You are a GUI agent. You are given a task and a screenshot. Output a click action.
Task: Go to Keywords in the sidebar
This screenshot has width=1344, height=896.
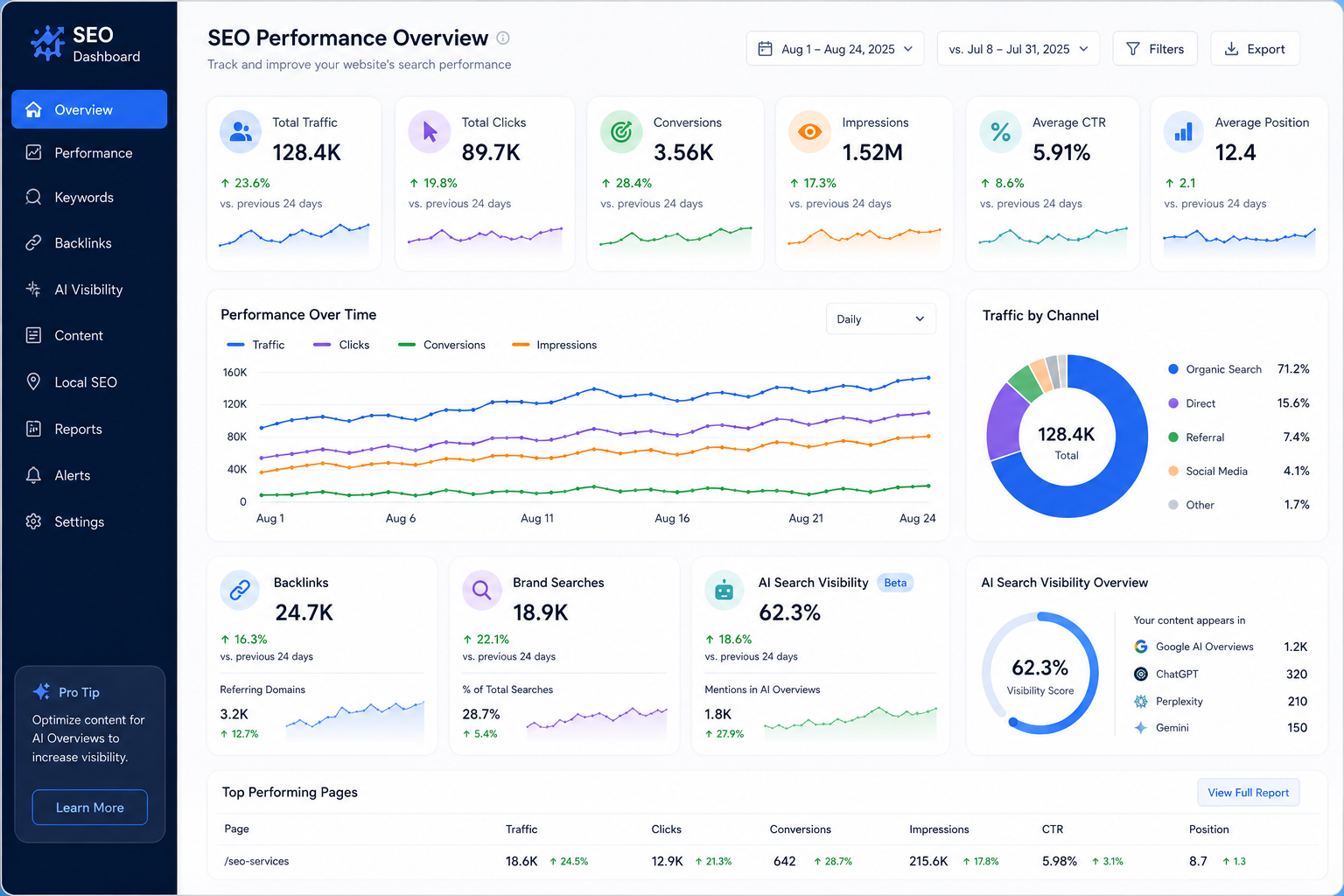point(89,197)
